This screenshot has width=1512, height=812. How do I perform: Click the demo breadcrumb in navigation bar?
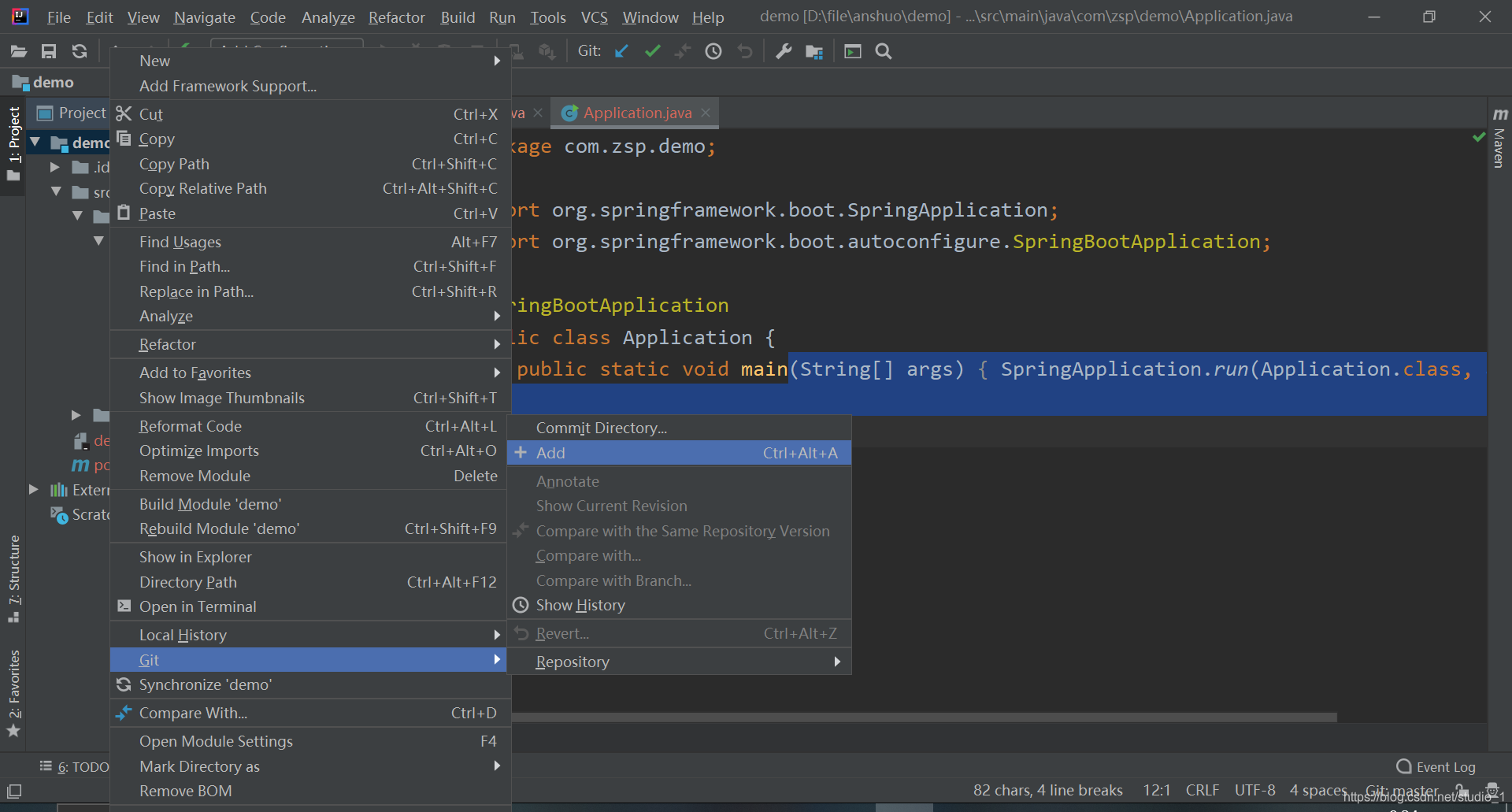[44, 82]
